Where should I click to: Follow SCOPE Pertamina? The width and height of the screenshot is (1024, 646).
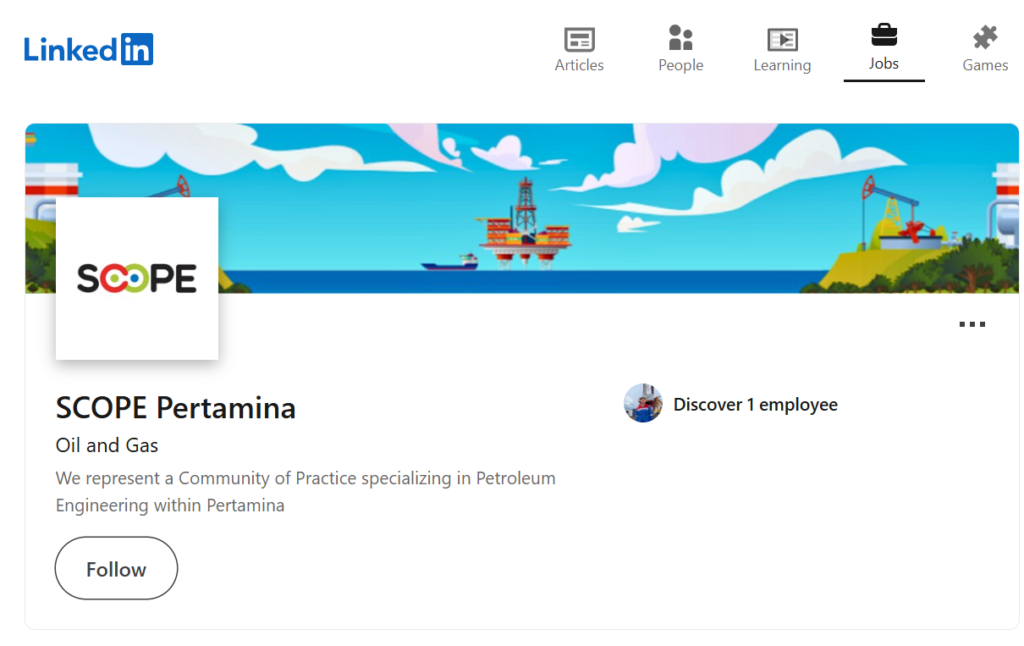116,568
